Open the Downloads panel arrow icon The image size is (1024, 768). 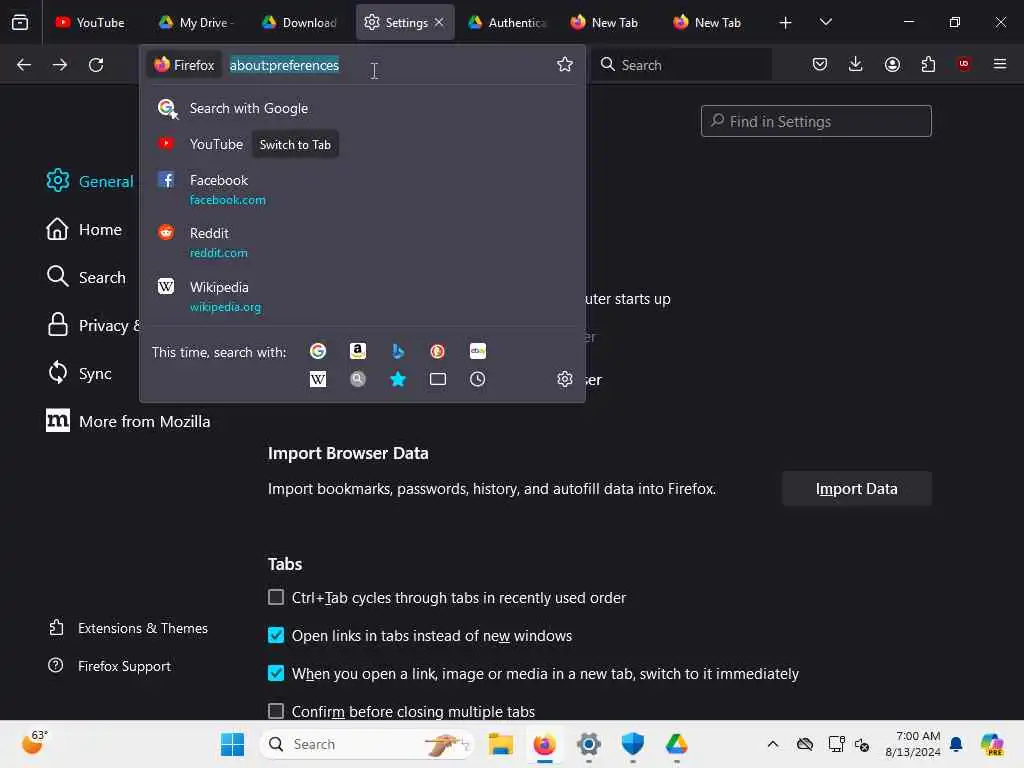click(856, 64)
